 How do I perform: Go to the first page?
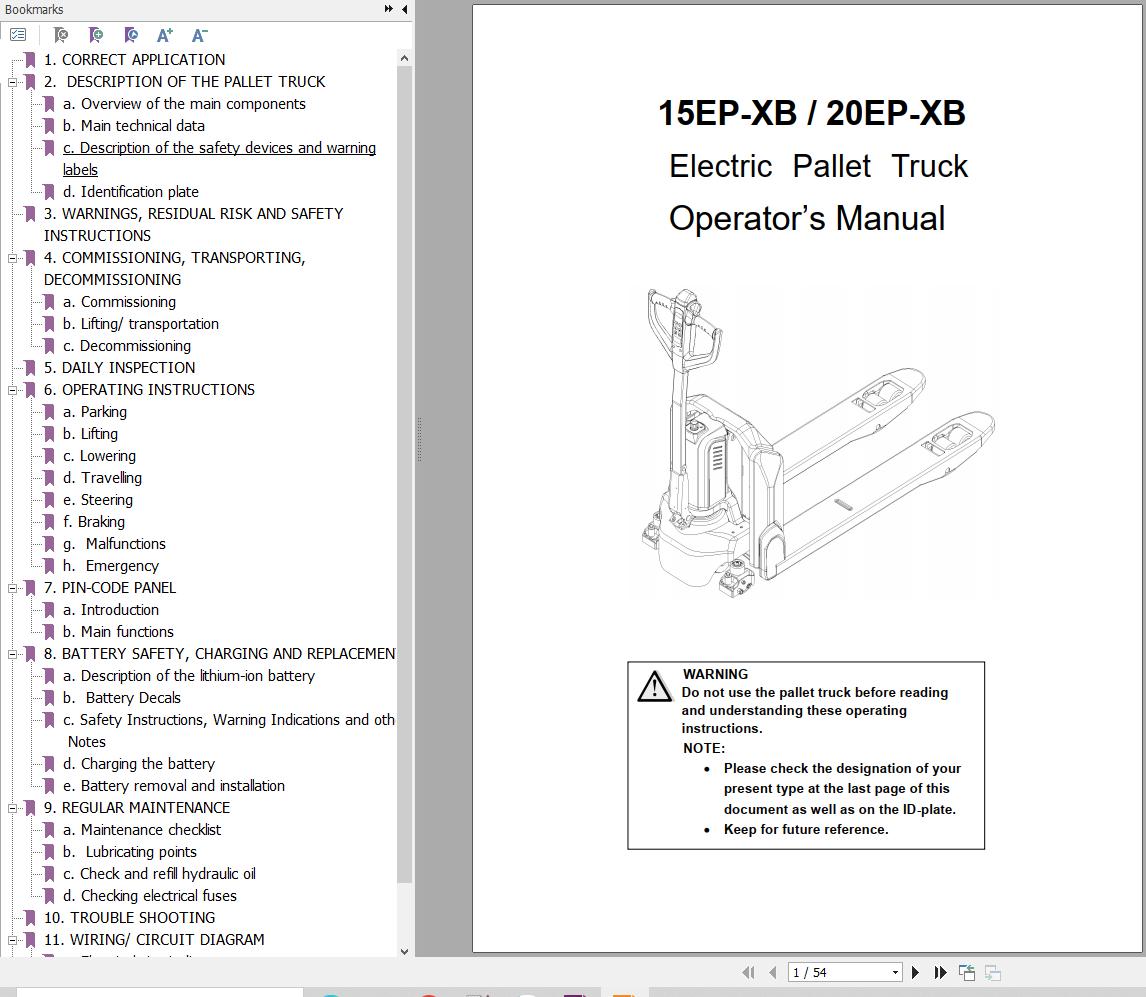(748, 972)
